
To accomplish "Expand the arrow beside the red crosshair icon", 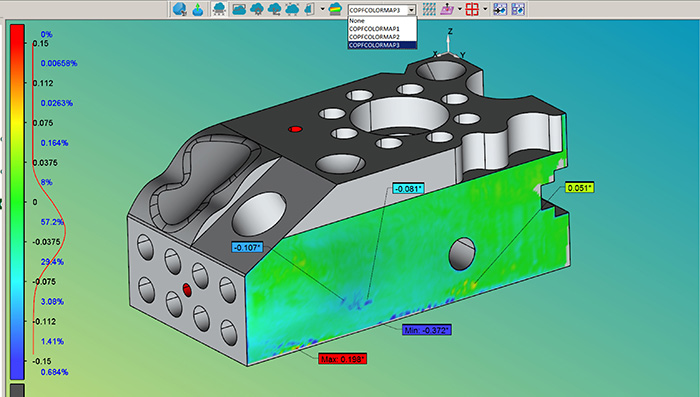I will tap(485, 9).
